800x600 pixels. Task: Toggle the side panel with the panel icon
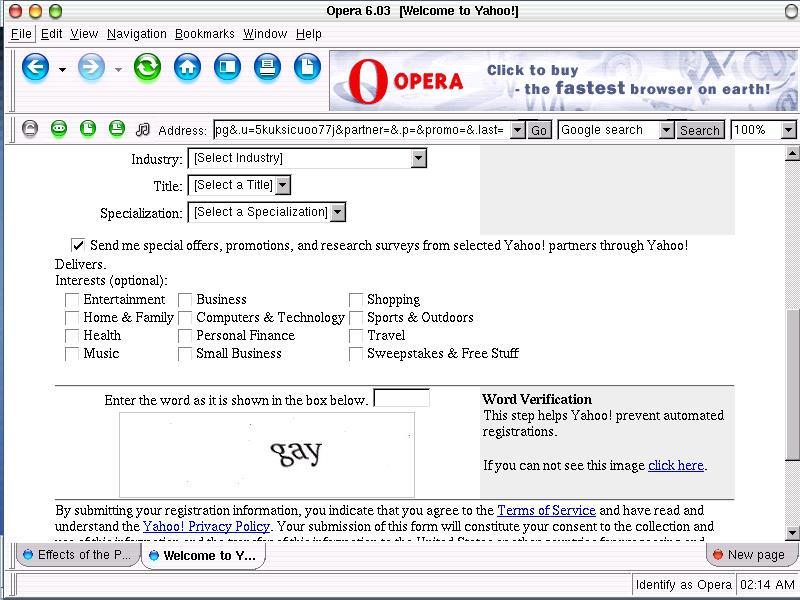point(228,67)
